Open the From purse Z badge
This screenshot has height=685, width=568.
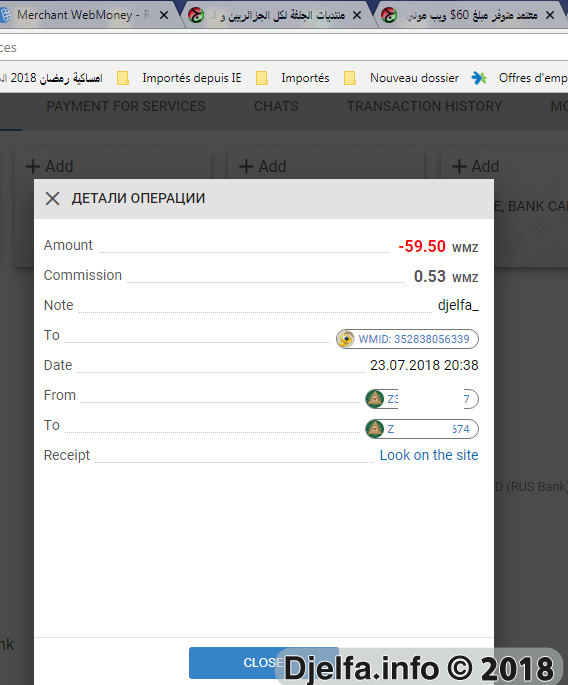(x=422, y=399)
